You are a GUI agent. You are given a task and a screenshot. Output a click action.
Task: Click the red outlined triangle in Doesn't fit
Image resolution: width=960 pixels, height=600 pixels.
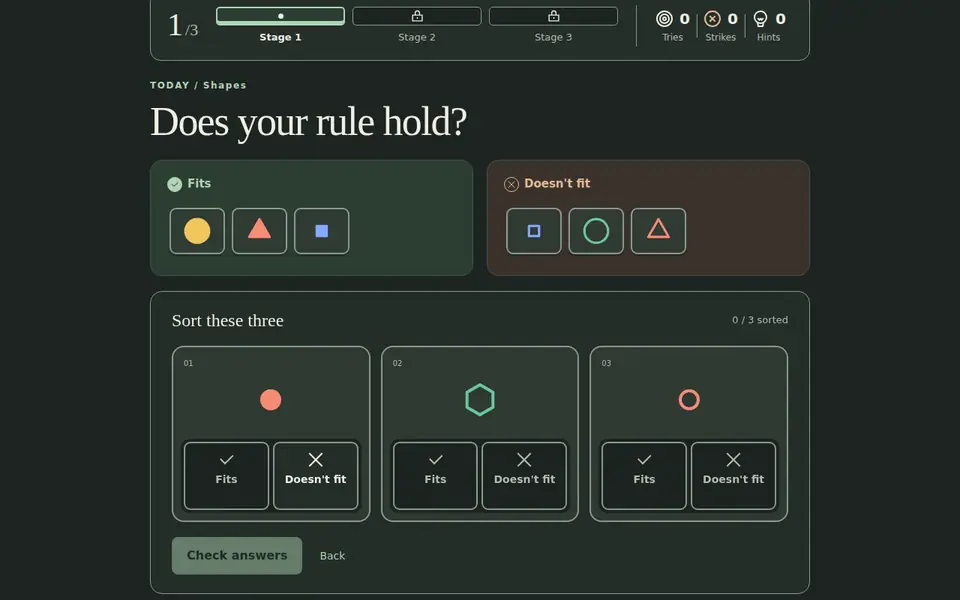coord(658,228)
